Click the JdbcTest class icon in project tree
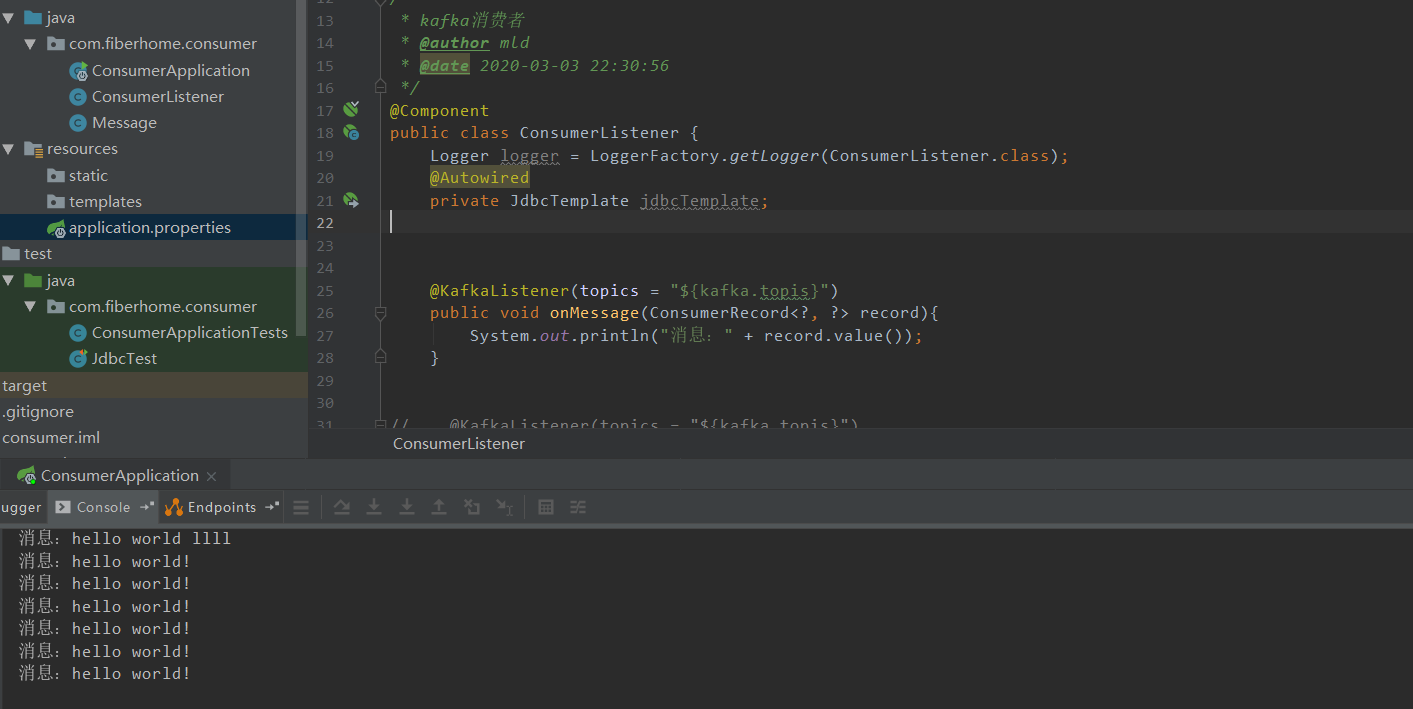The width and height of the screenshot is (1413, 709). (78, 359)
